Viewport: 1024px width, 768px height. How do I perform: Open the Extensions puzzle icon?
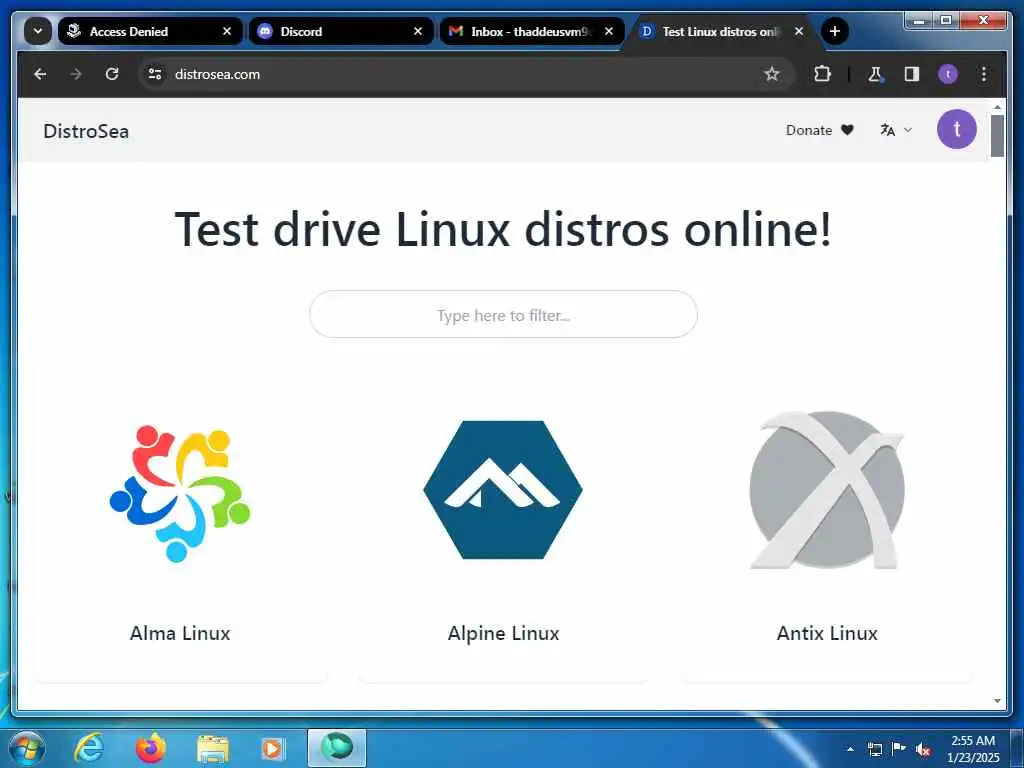pyautogui.click(x=822, y=74)
